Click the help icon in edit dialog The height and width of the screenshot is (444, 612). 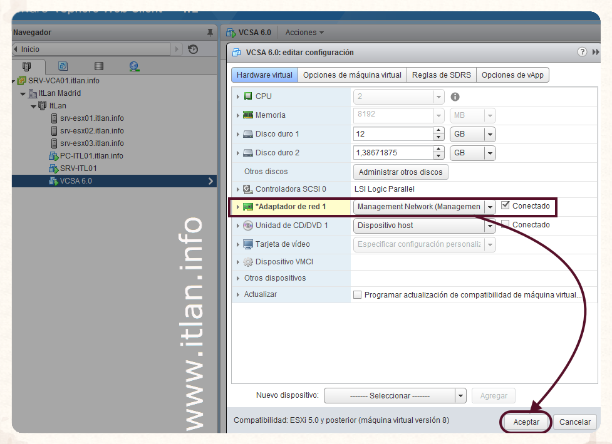[582, 52]
